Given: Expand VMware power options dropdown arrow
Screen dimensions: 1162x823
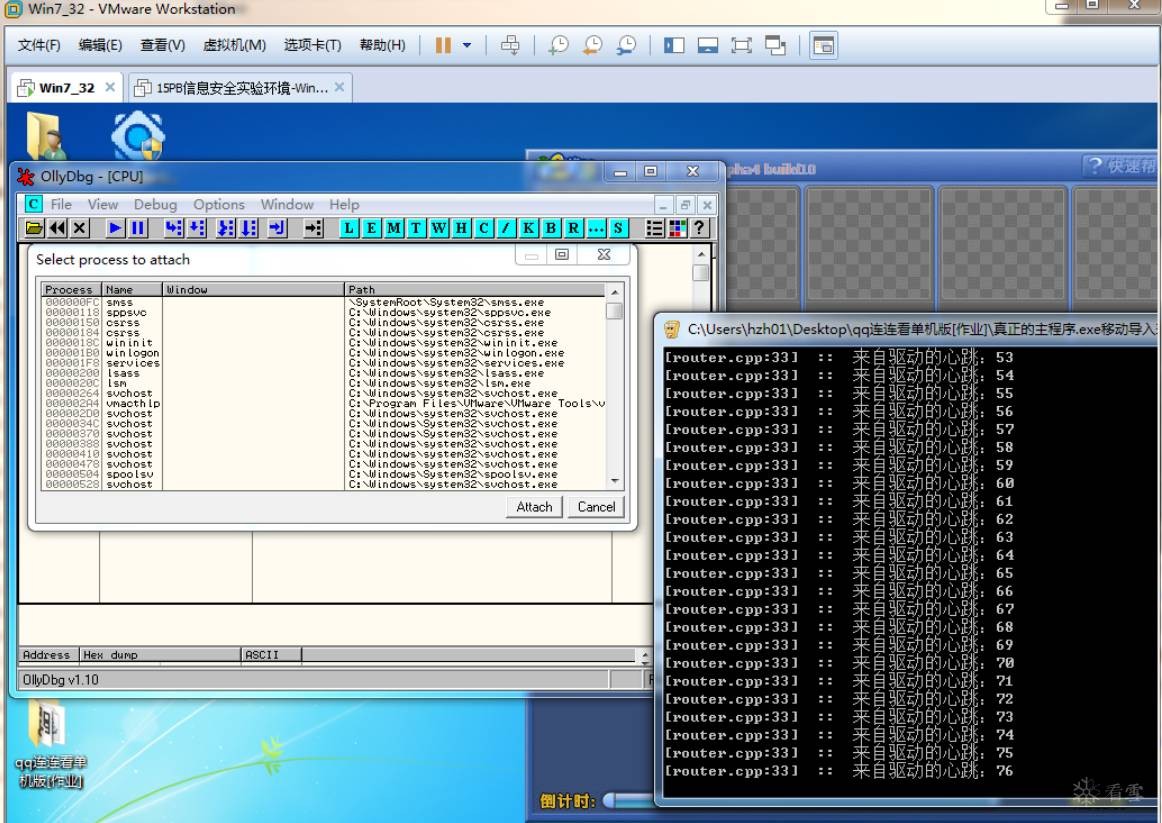Looking at the screenshot, I should pyautogui.click(x=467, y=45).
